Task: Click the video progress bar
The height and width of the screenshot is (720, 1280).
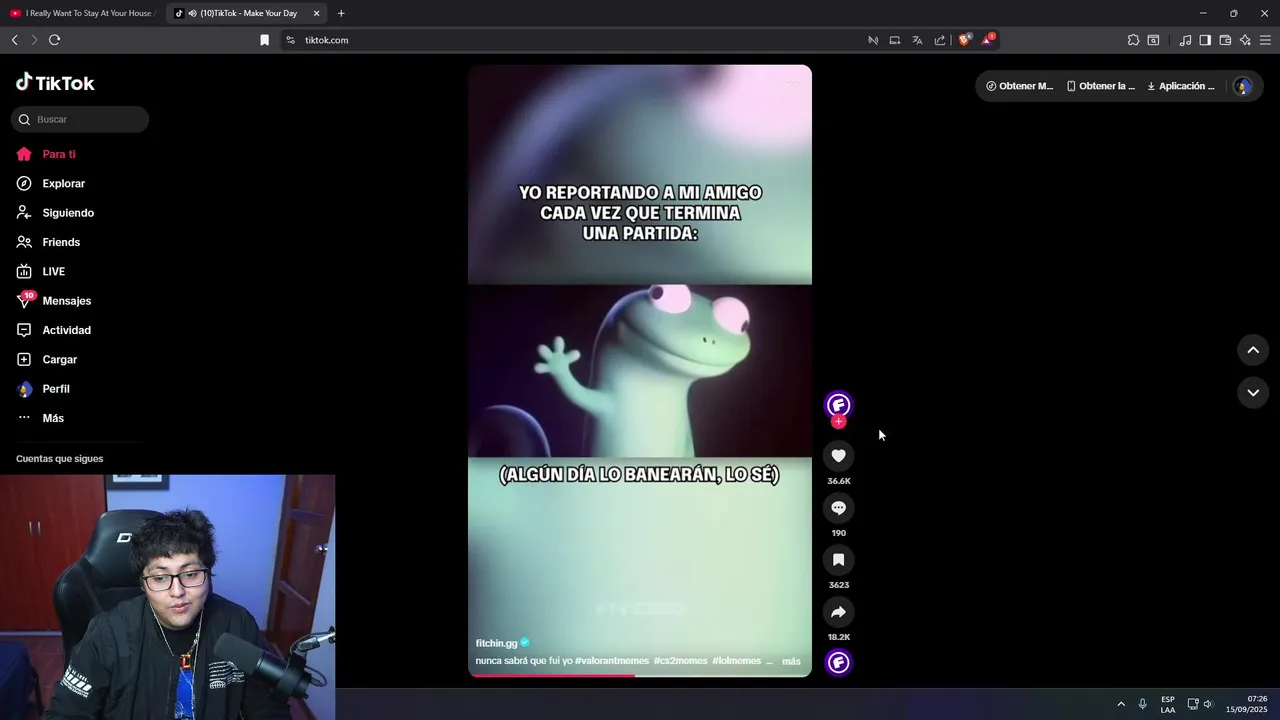Action: pos(640,675)
